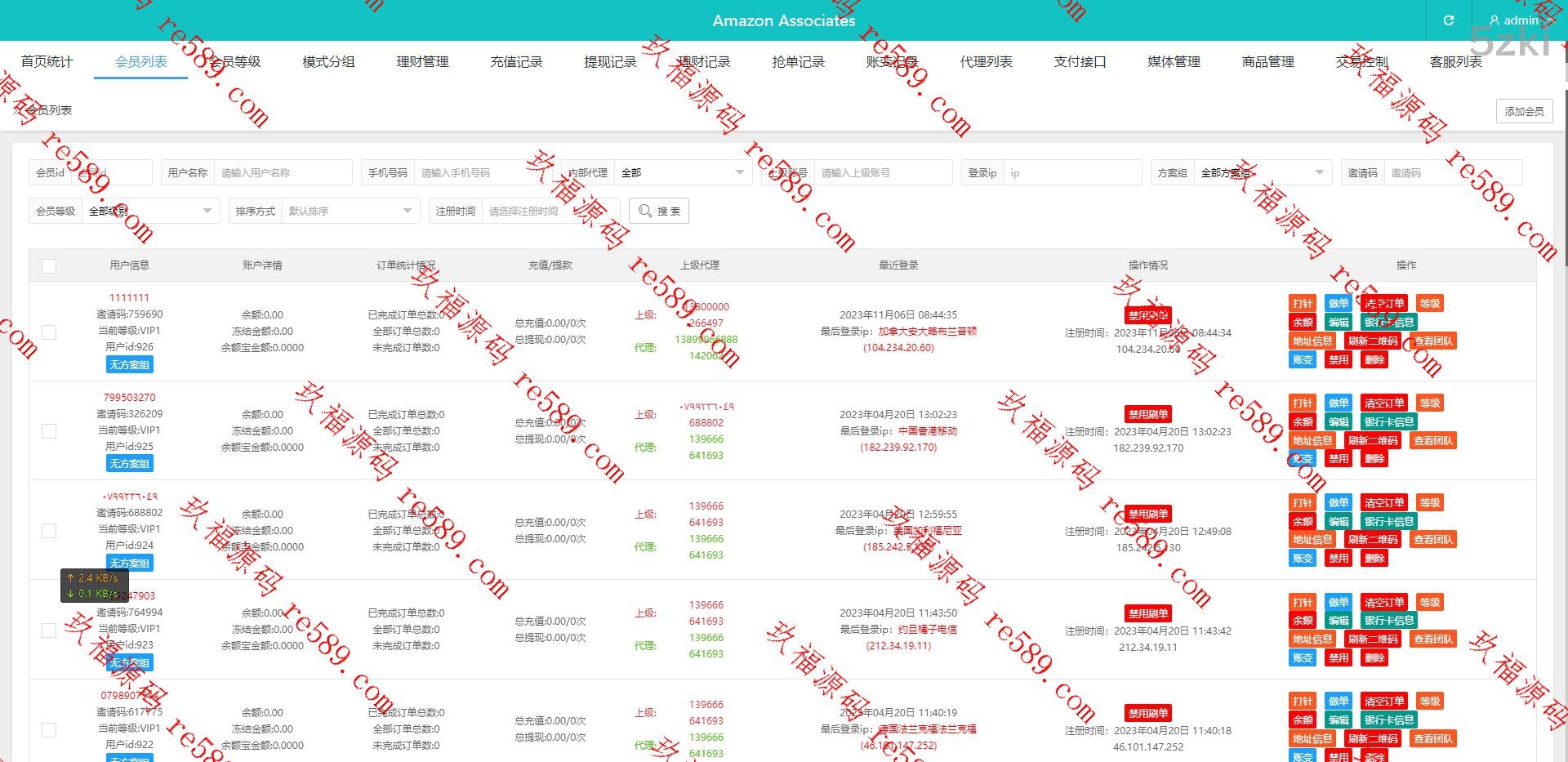Select all rows with header checkbox
The image size is (1568, 762).
coord(49,265)
